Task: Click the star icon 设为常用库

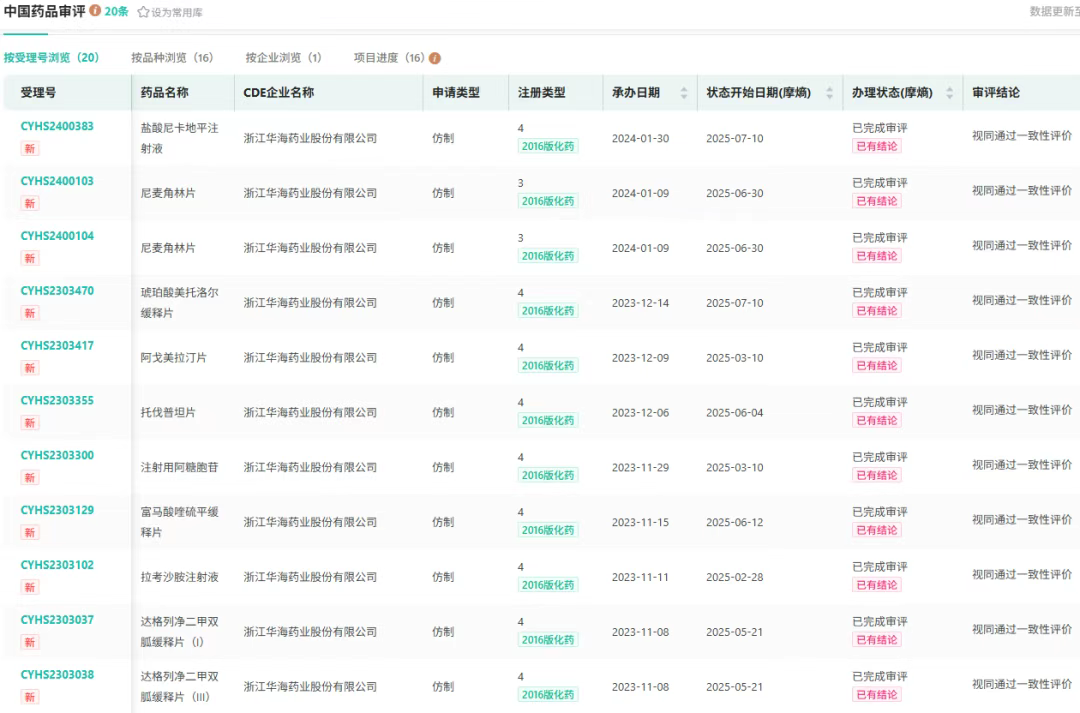Action: 143,12
